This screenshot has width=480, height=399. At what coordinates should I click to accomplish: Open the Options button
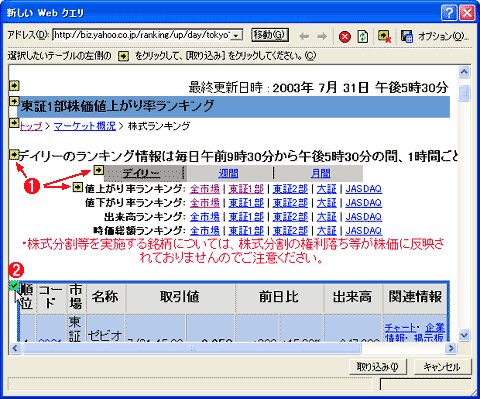(443, 36)
